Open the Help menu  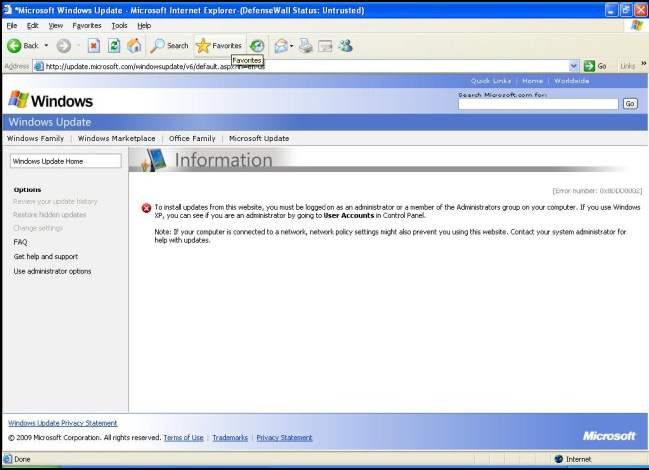[144, 26]
